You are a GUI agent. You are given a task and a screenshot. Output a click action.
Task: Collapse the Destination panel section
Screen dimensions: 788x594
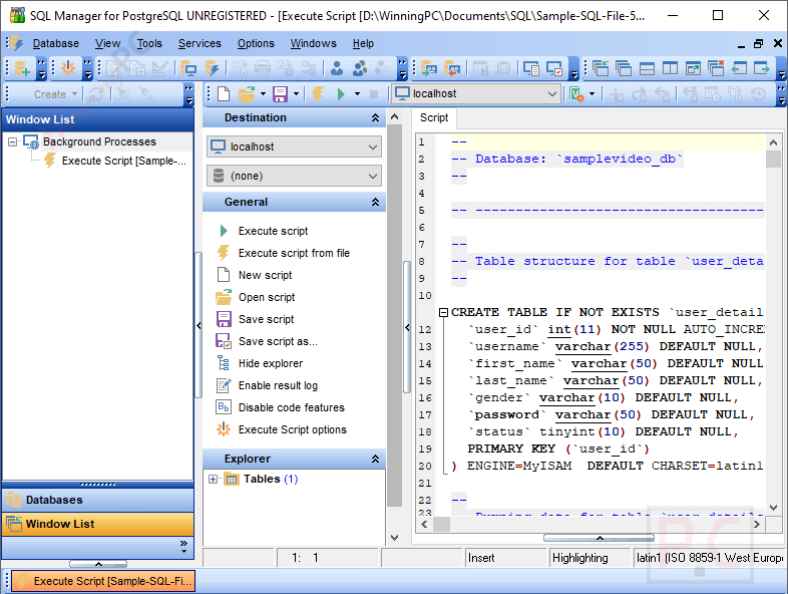point(375,118)
